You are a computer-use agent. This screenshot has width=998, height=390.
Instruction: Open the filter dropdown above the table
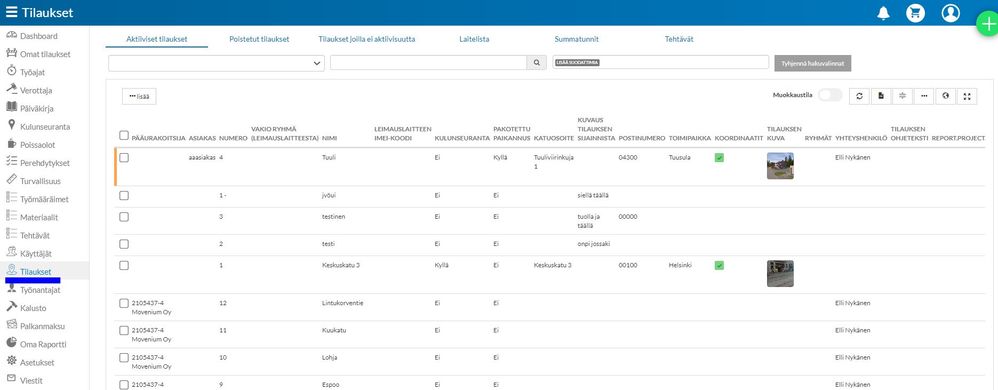tap(216, 63)
